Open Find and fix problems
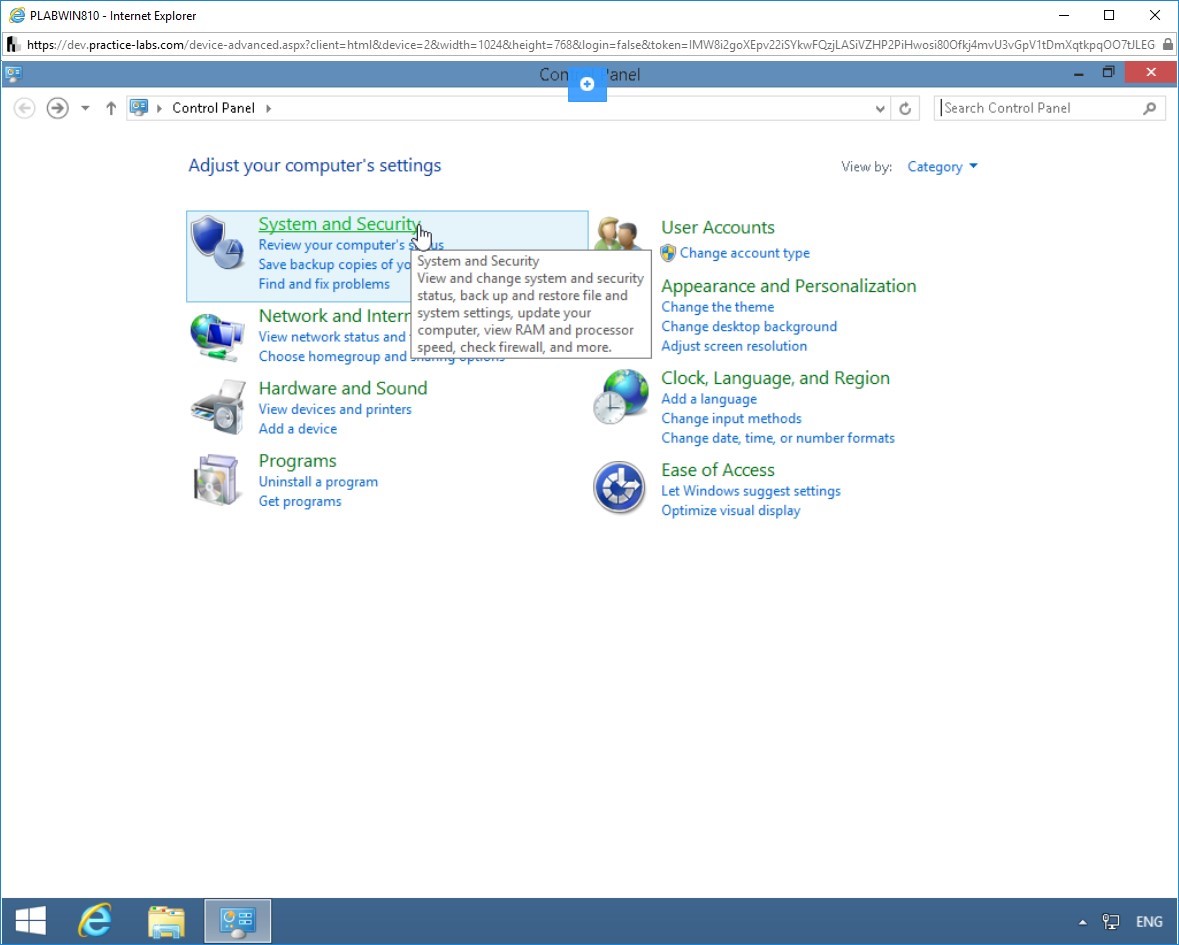This screenshot has height=945, width=1179. tap(324, 284)
